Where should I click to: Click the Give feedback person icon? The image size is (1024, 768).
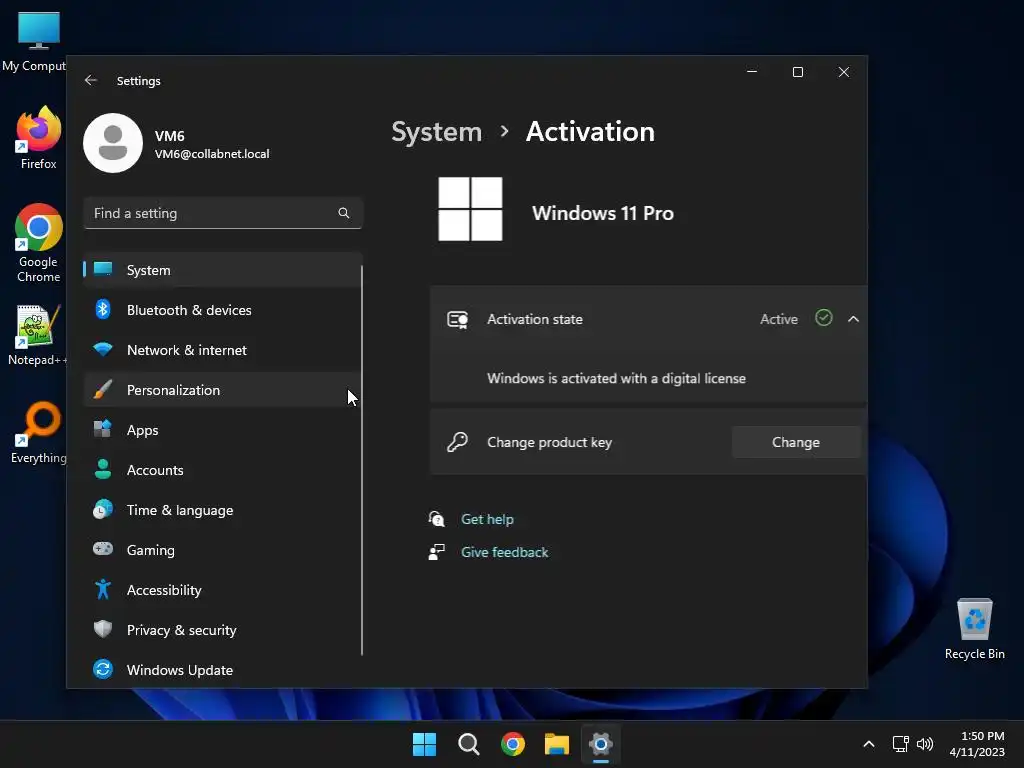436,552
